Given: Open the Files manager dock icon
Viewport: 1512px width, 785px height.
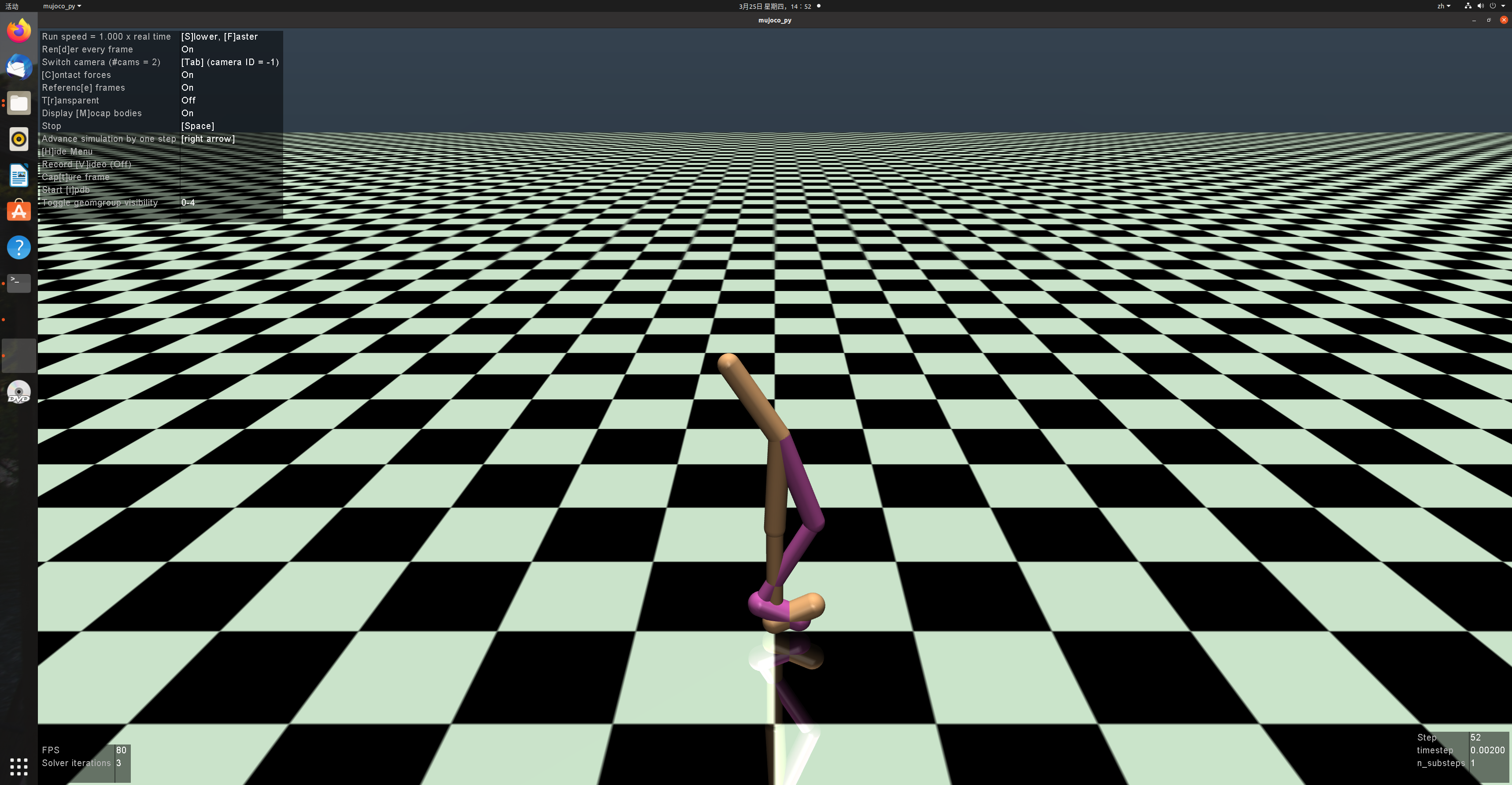Looking at the screenshot, I should [19, 103].
